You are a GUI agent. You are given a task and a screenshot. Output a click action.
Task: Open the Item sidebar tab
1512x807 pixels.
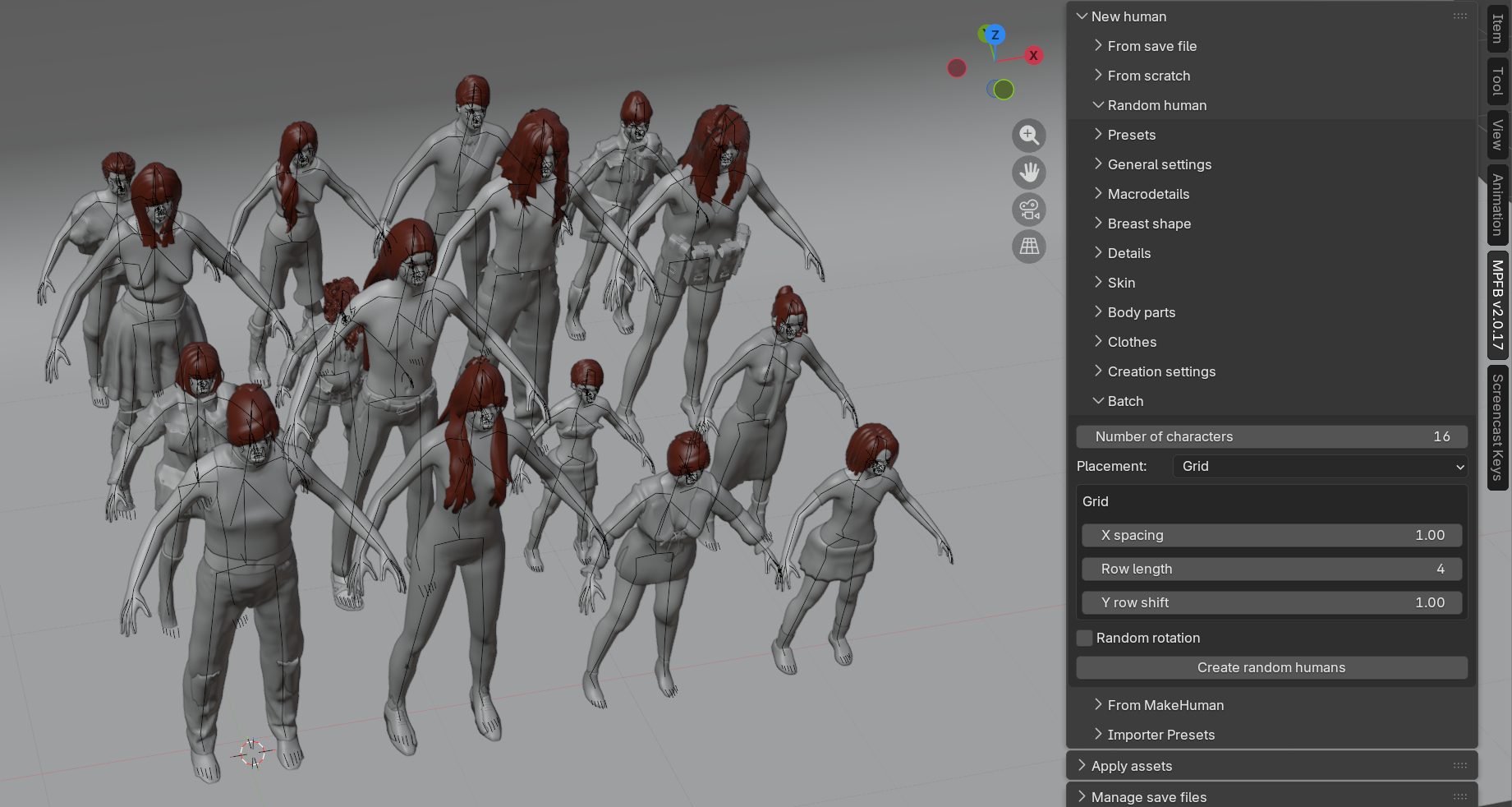point(1497,29)
